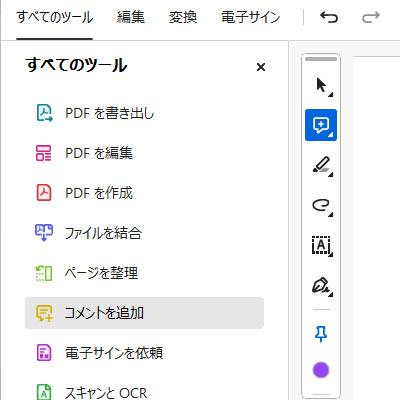Click the ページを整理 icon
Screen dimensions: 400x400
[44, 273]
